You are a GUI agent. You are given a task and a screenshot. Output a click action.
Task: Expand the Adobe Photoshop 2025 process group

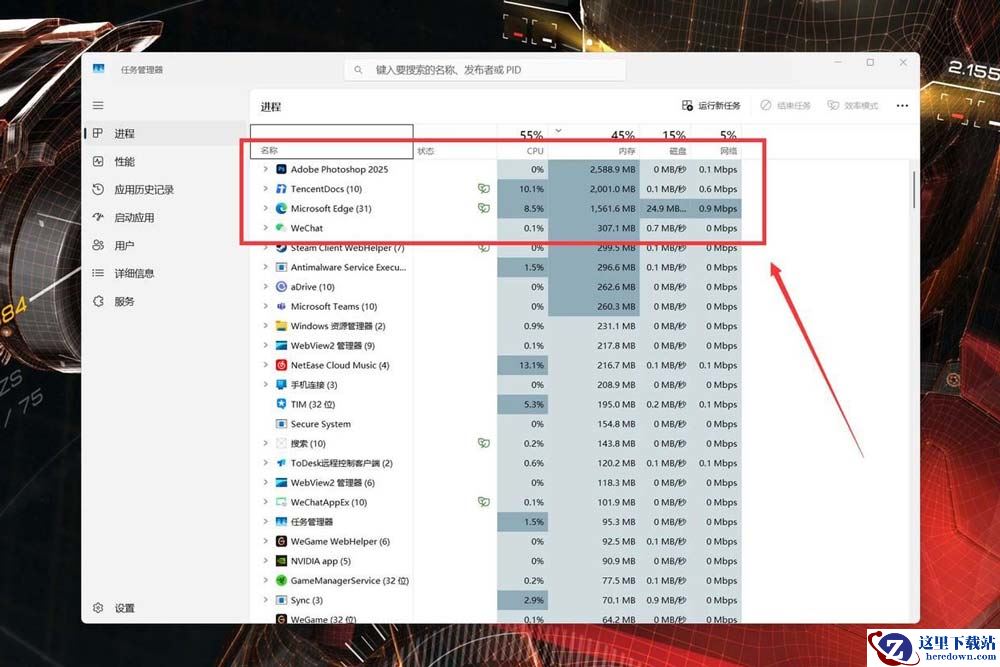point(265,169)
